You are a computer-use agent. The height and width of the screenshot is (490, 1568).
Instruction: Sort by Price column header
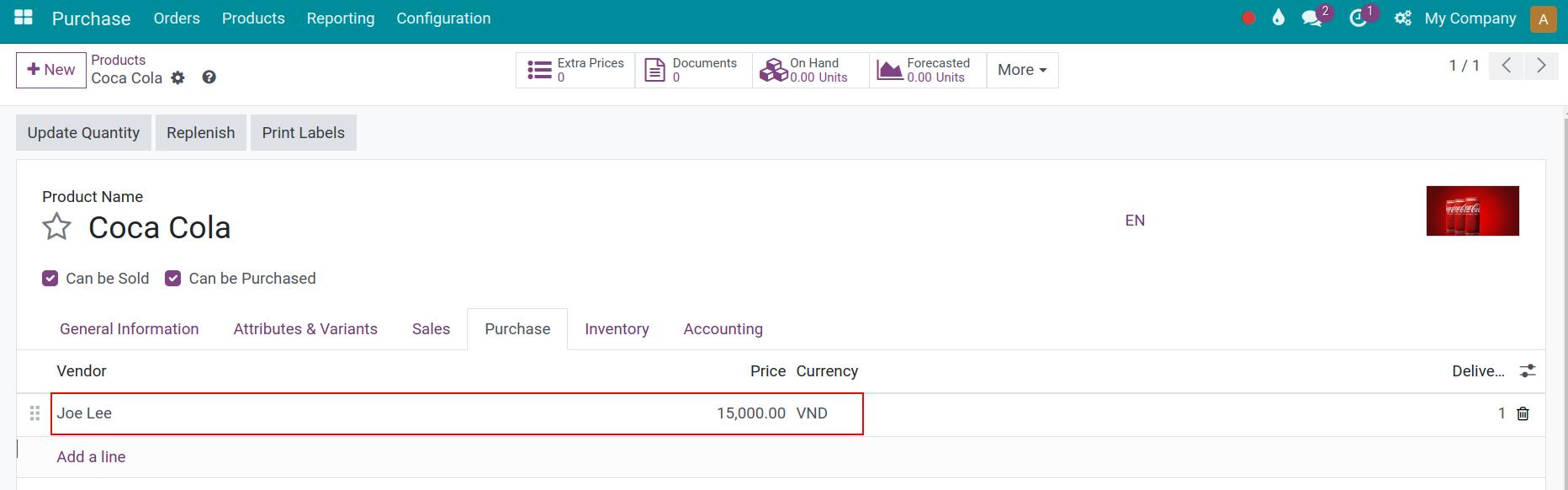point(768,371)
